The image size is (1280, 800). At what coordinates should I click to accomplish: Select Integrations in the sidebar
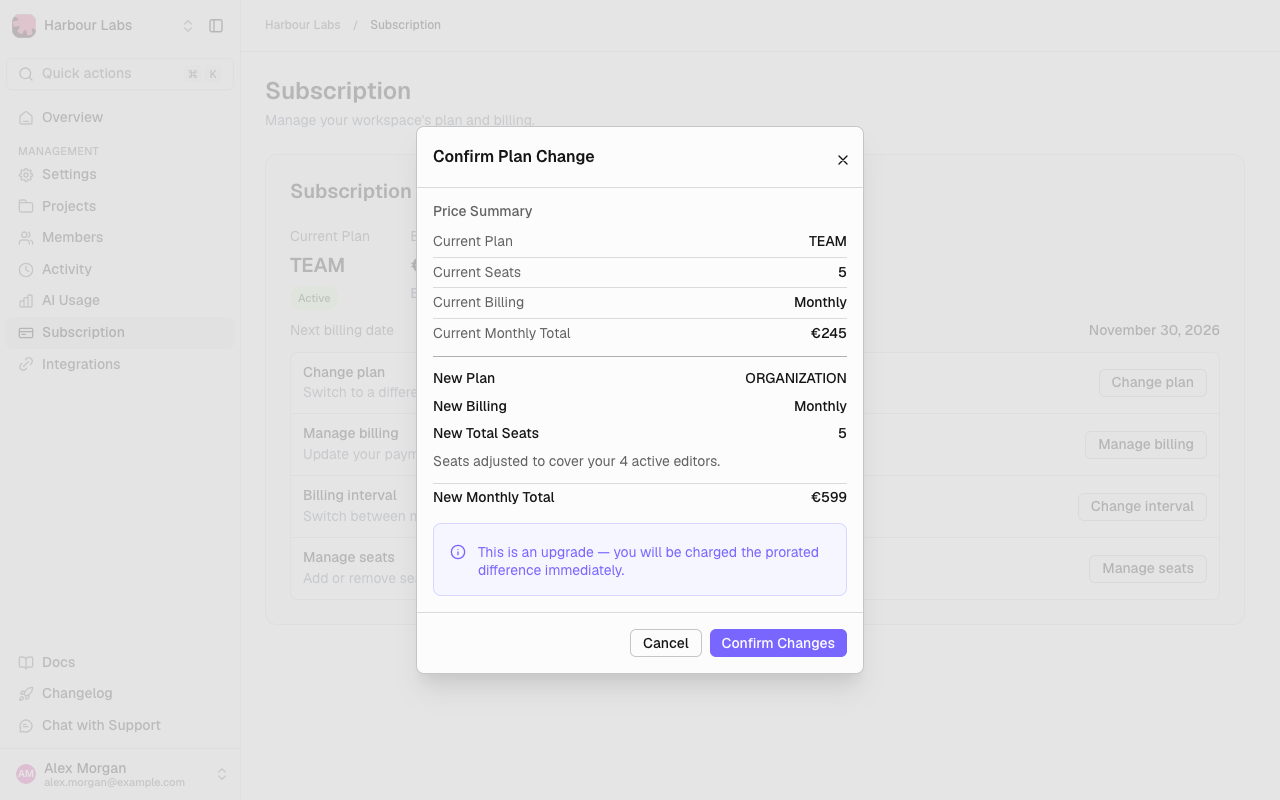[120, 364]
